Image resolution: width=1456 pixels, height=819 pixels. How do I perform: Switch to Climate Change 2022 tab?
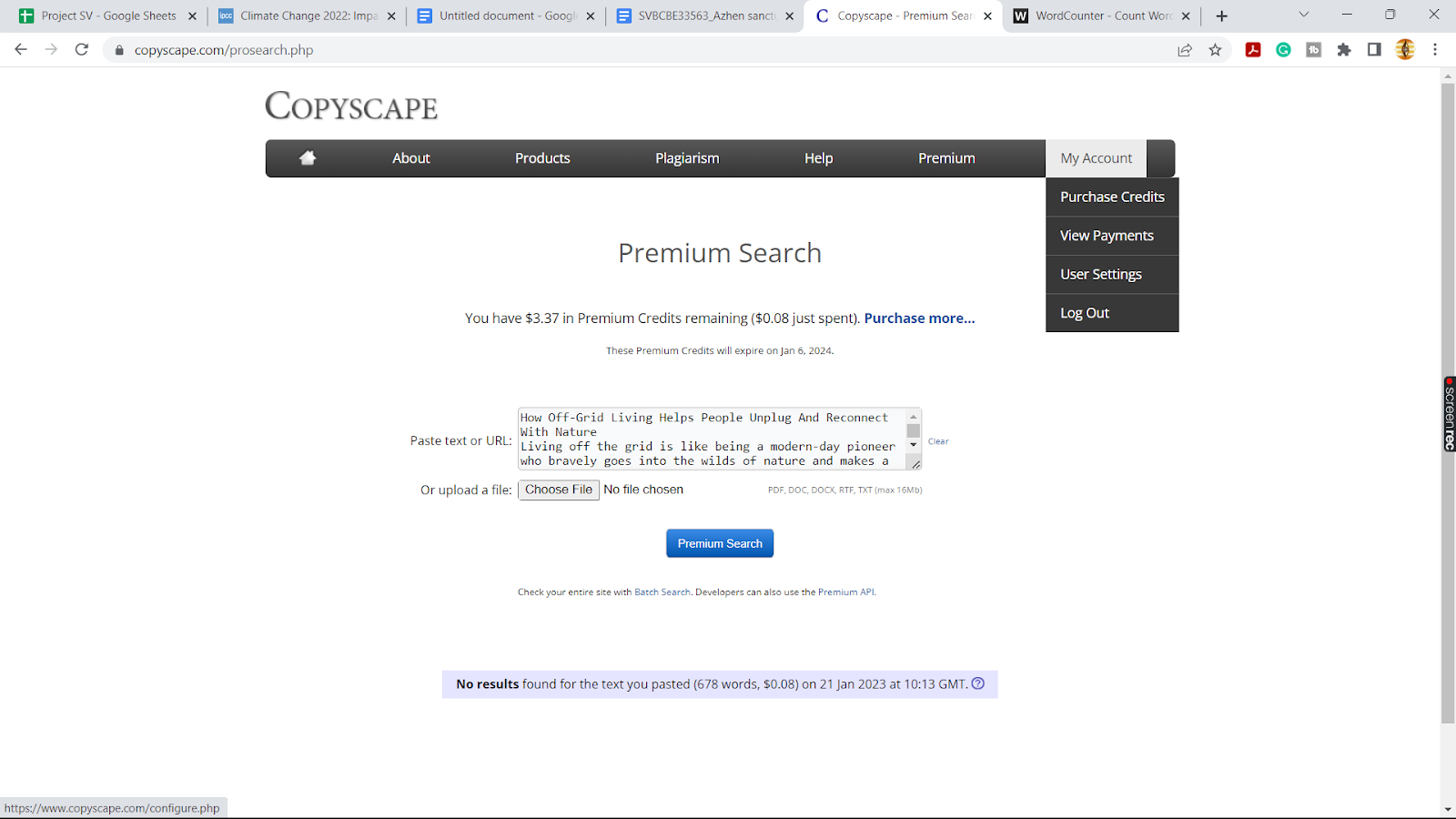pyautogui.click(x=308, y=16)
